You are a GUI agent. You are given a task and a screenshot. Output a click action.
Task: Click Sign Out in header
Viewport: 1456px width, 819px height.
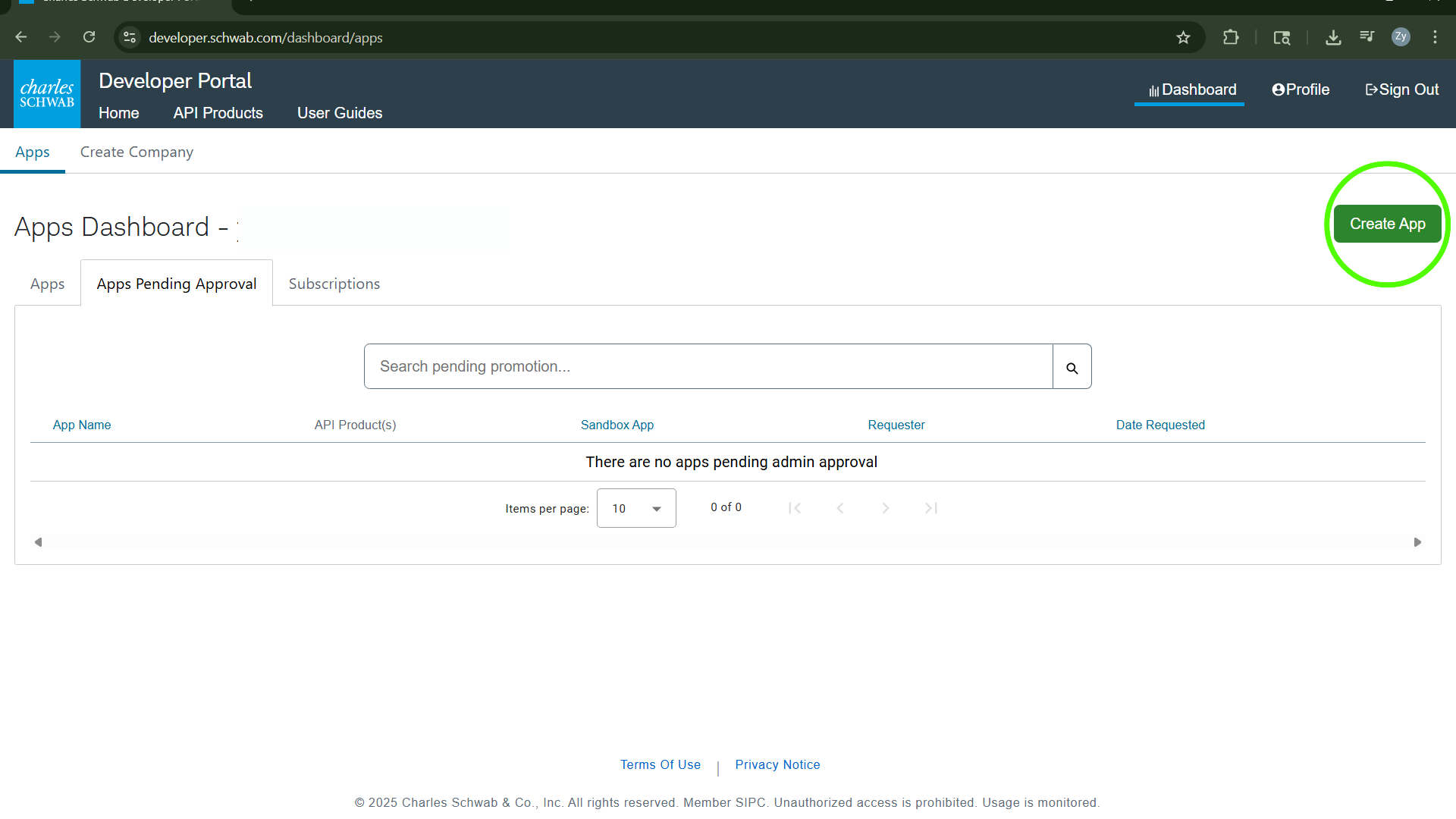(x=1401, y=89)
